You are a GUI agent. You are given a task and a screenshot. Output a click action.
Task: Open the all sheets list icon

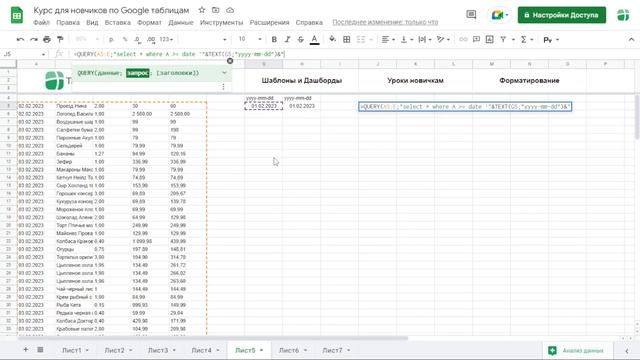pyautogui.click(x=40, y=350)
